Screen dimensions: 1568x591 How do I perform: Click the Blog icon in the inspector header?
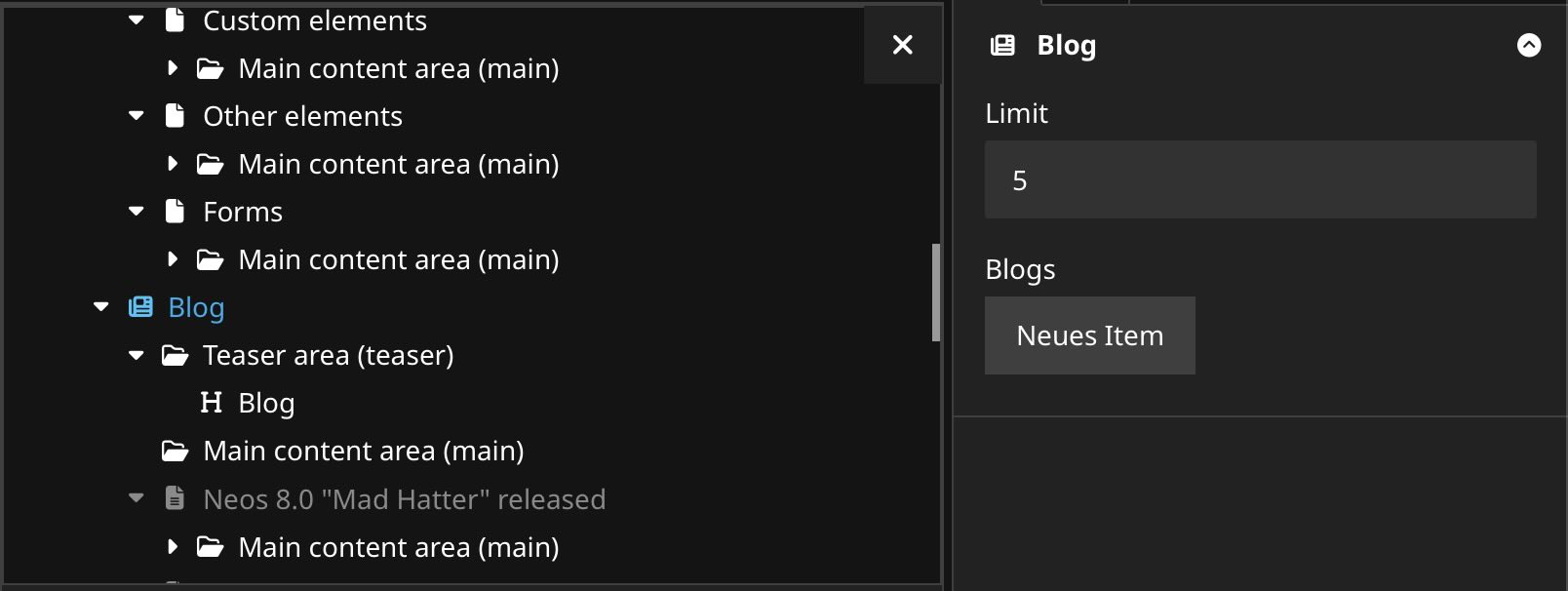(1002, 44)
